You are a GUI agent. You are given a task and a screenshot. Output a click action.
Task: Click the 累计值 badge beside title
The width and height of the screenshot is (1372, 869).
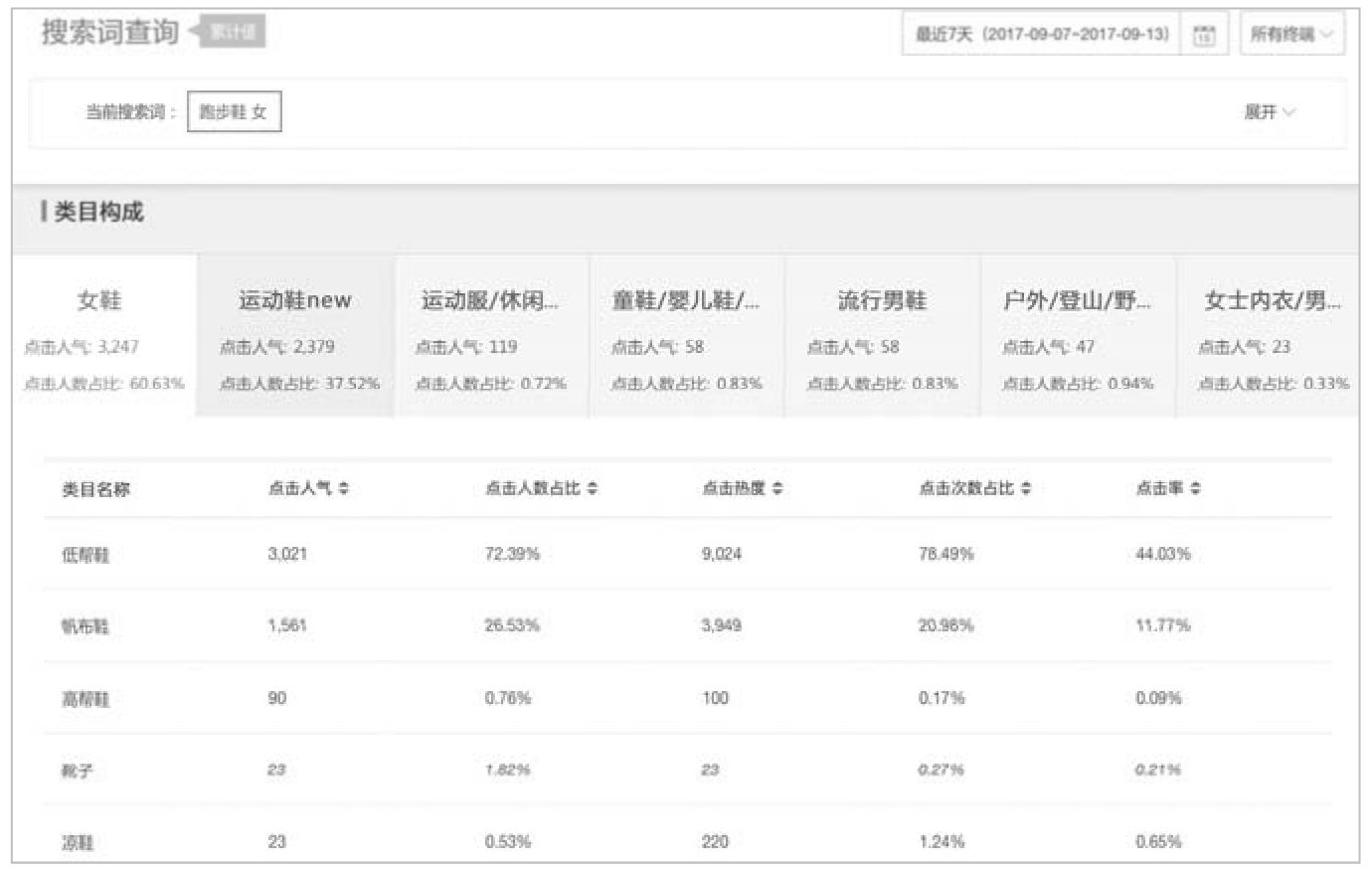[233, 33]
